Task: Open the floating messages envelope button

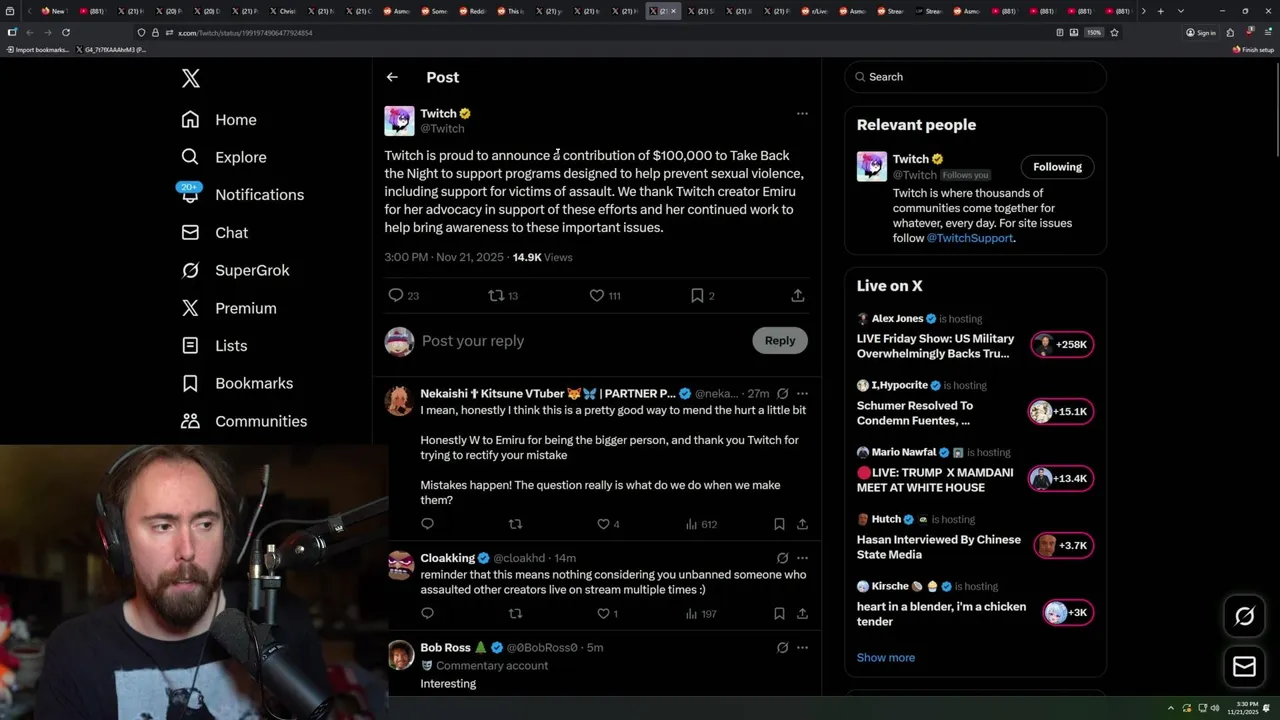Action: [x=1244, y=666]
